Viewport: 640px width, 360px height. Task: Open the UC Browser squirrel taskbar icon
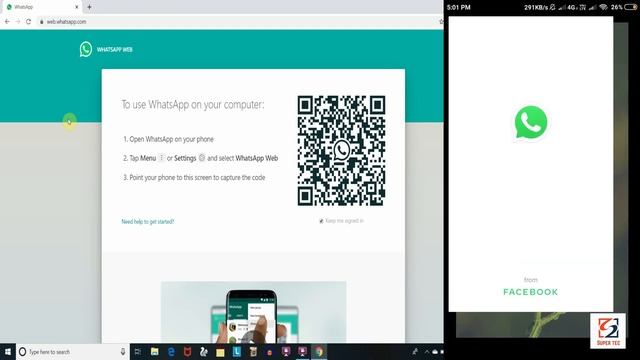pyautogui.click(x=204, y=352)
